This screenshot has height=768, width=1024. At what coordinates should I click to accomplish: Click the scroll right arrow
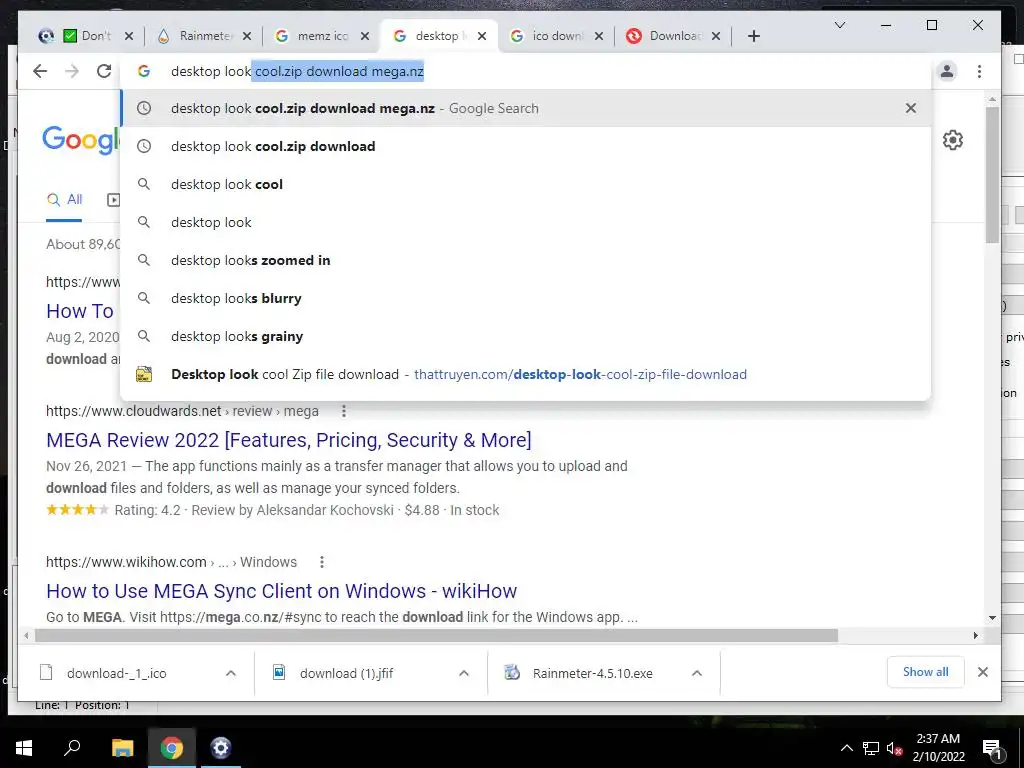pos(976,635)
